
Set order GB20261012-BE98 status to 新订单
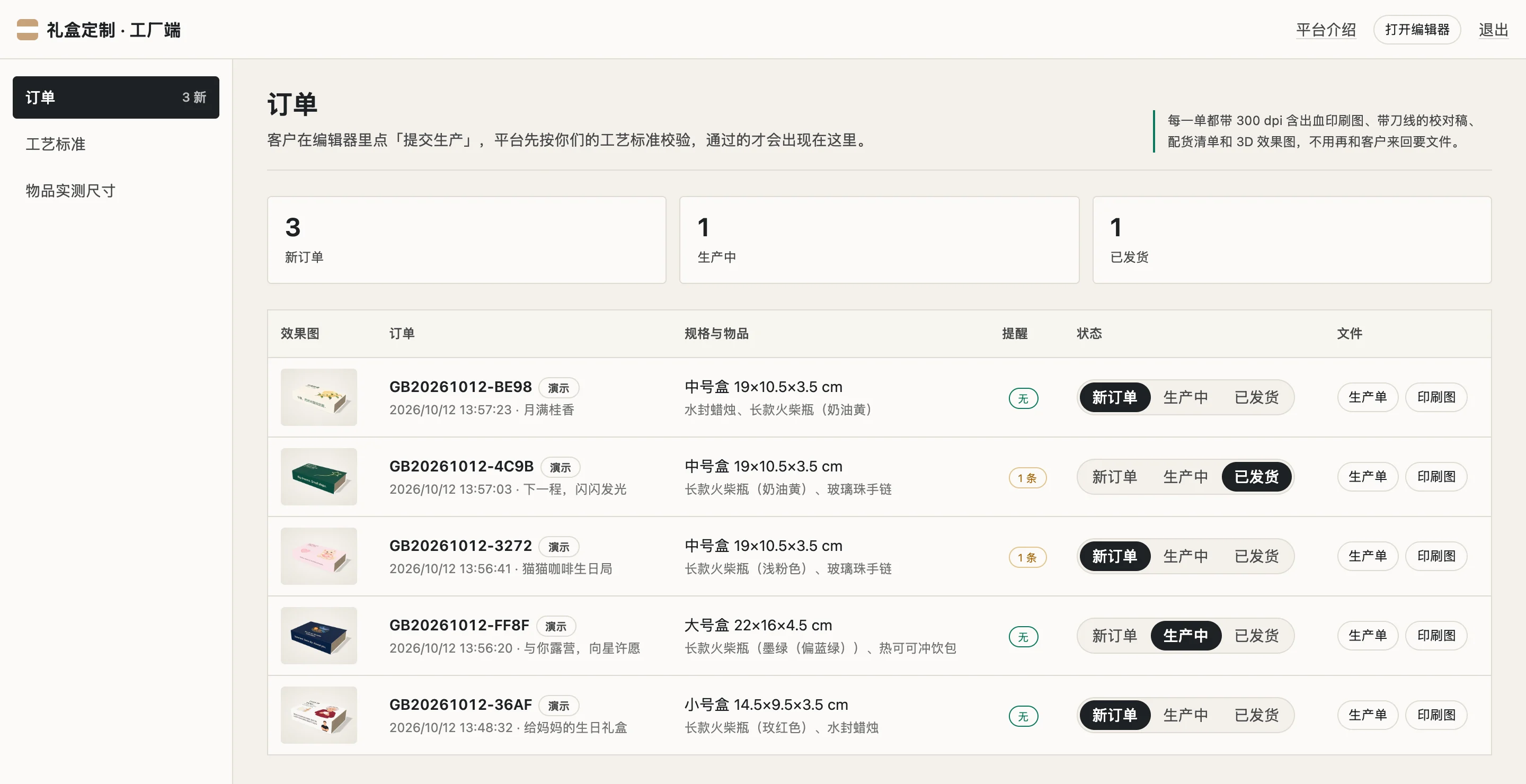pyautogui.click(x=1114, y=397)
